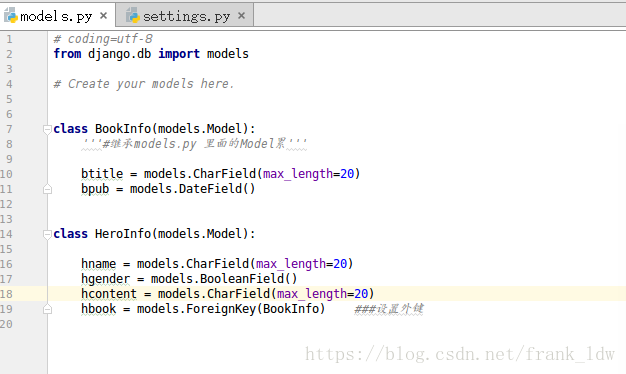Viewport: 626px width, 374px height.
Task: Click the 'HeroInfo' class name
Action: point(123,234)
